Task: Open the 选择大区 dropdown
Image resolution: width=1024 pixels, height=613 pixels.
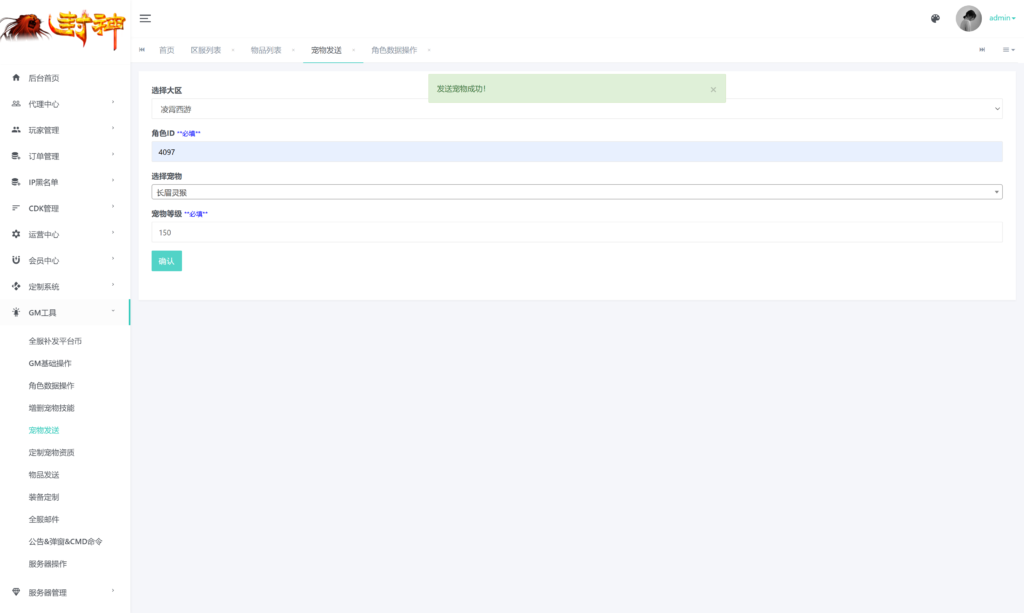Action: pyautogui.click(x=576, y=108)
